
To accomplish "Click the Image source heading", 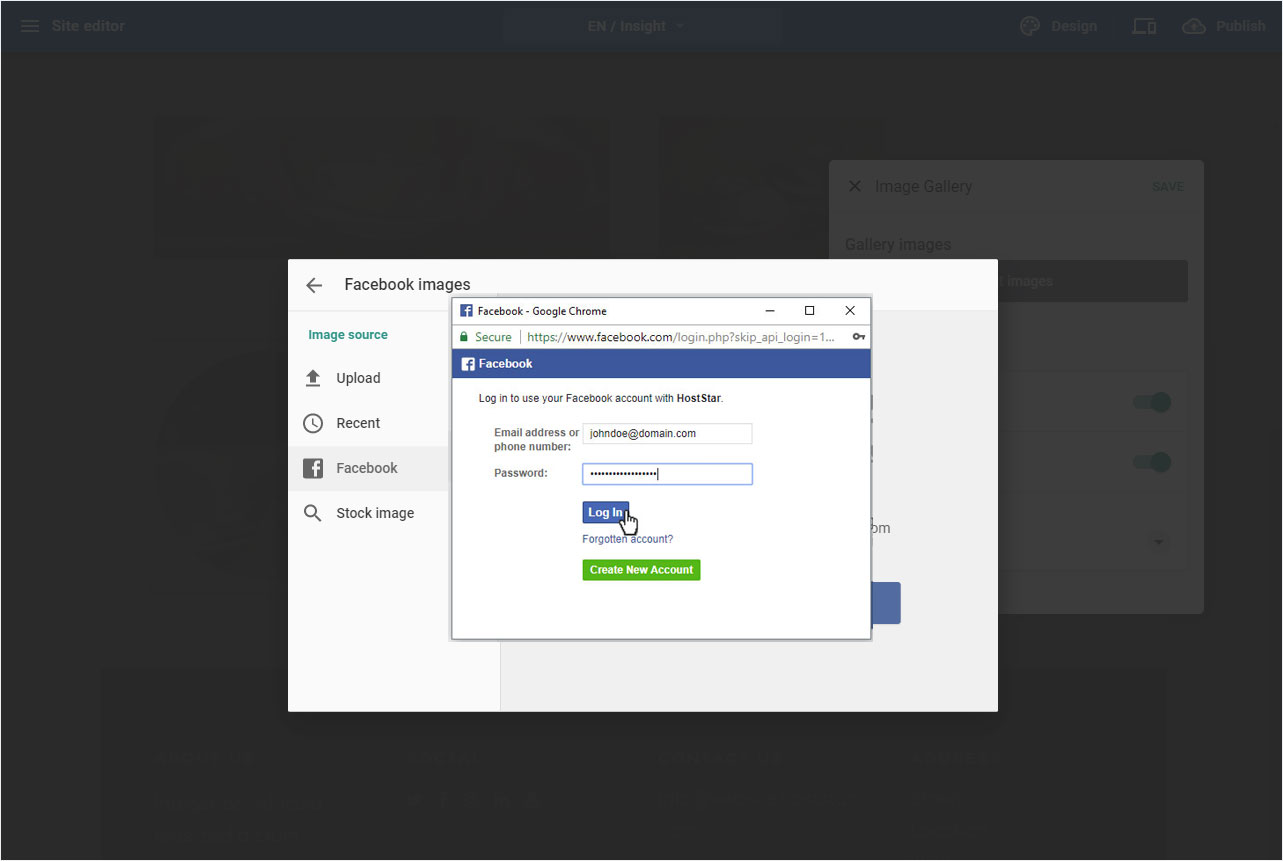I will [x=348, y=335].
